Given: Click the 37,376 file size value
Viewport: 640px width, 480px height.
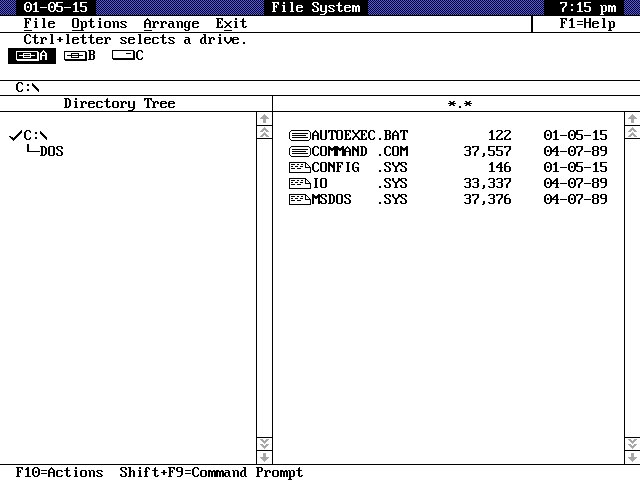Looking at the screenshot, I should point(487,199).
